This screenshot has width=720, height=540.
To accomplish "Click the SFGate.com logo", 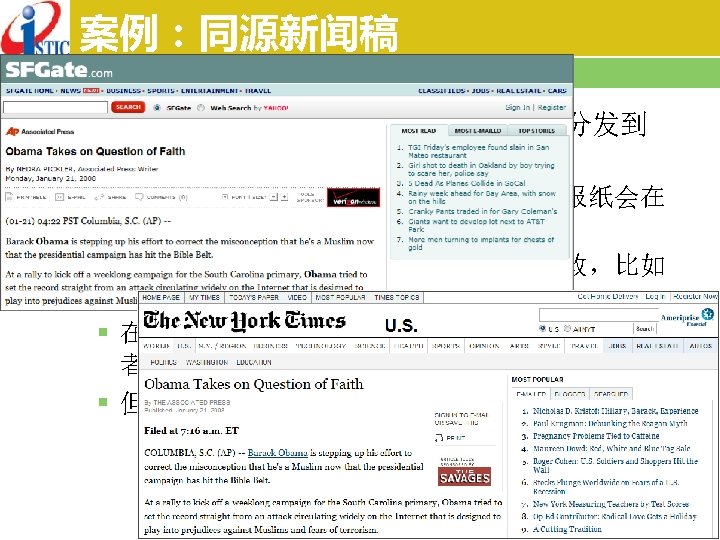I will pyautogui.click(x=59, y=70).
